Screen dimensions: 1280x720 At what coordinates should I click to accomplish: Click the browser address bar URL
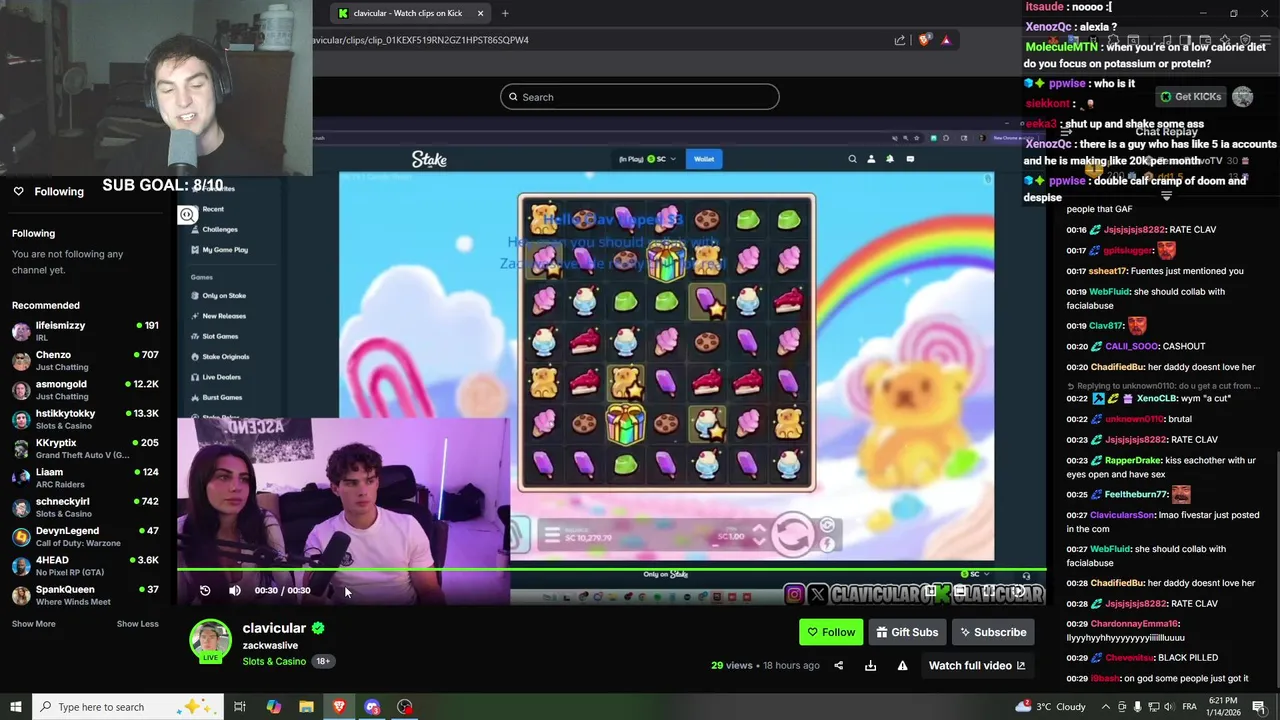coord(420,40)
